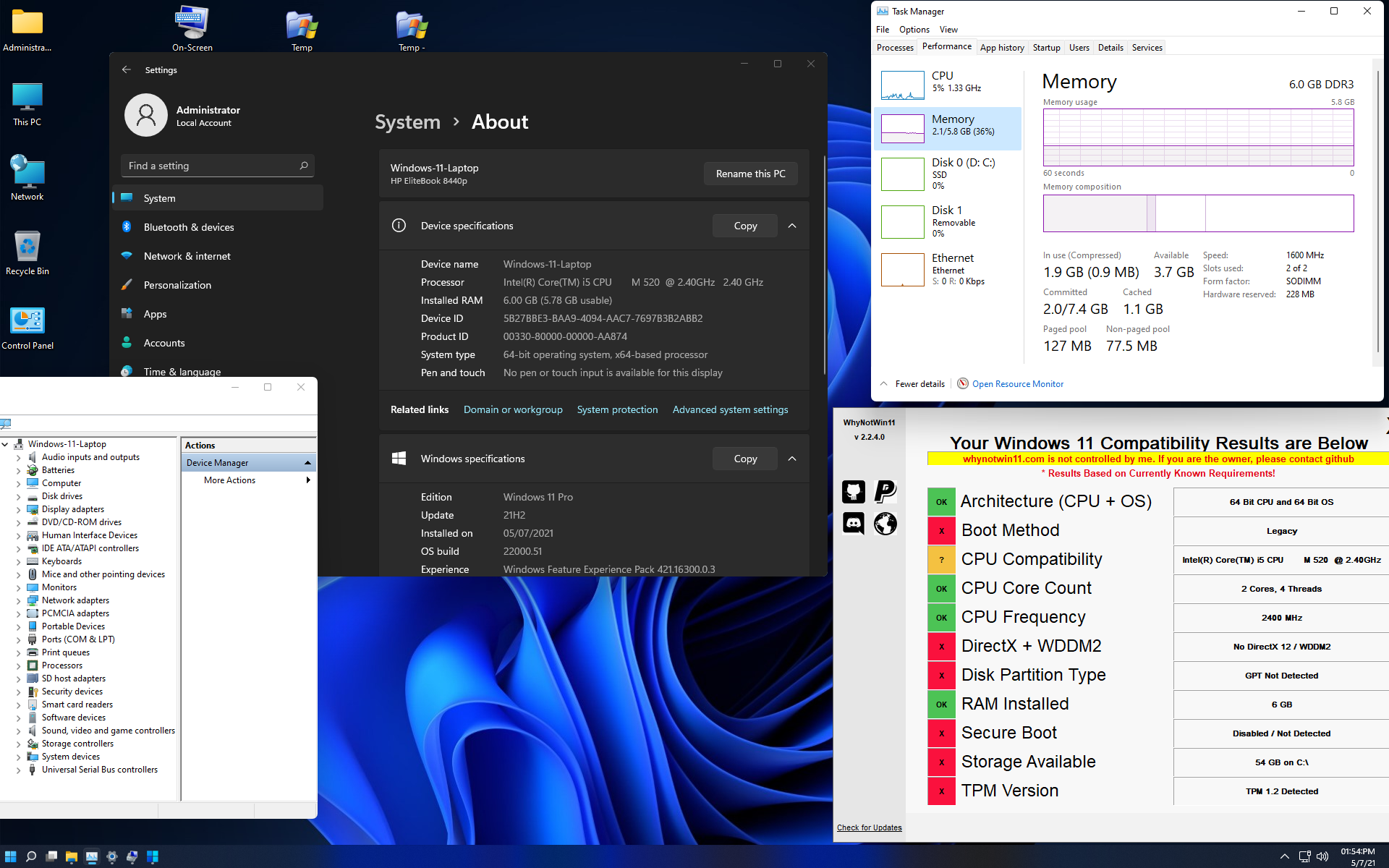The height and width of the screenshot is (868, 1389).
Task: Select the Control Panel desktop icon
Action: tap(27, 328)
